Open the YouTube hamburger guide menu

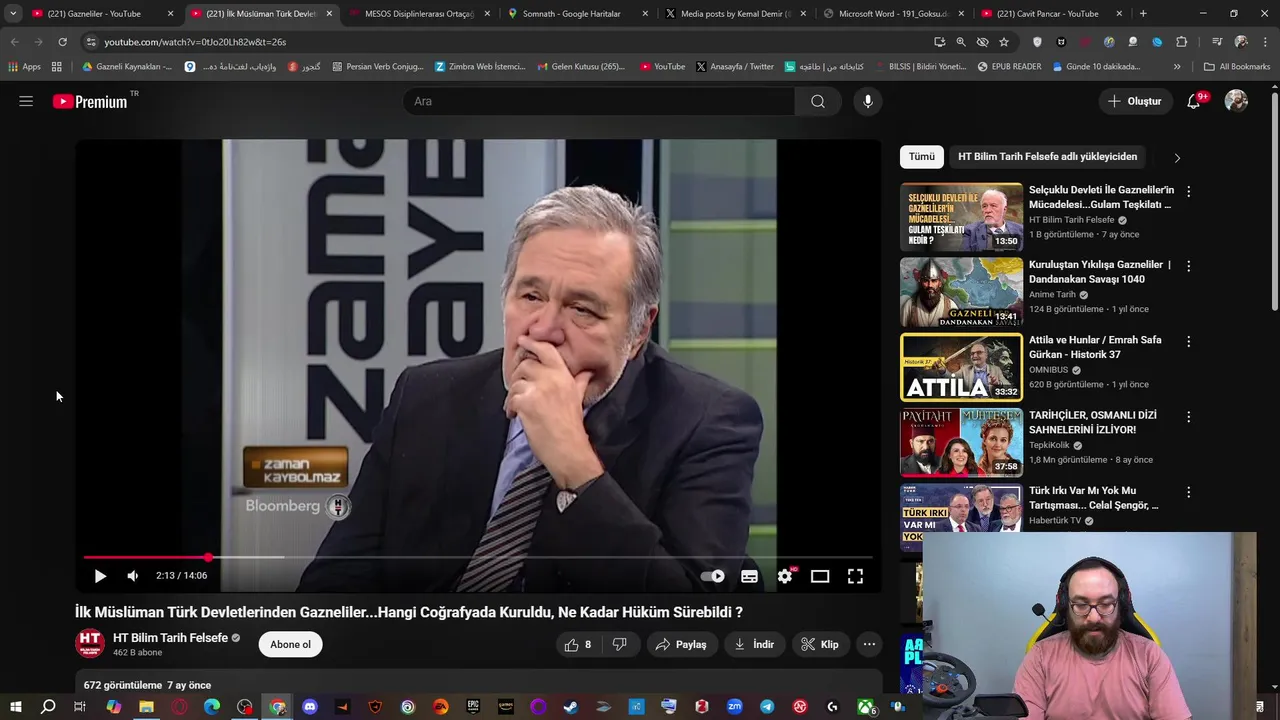pos(26,101)
